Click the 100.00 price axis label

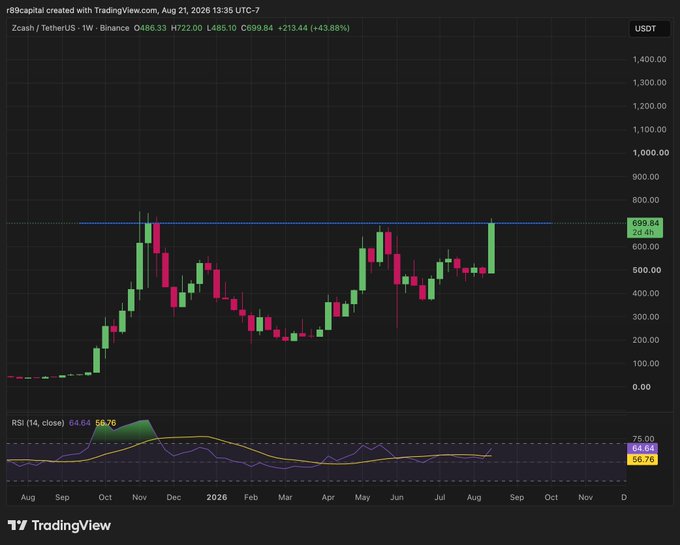click(x=646, y=364)
